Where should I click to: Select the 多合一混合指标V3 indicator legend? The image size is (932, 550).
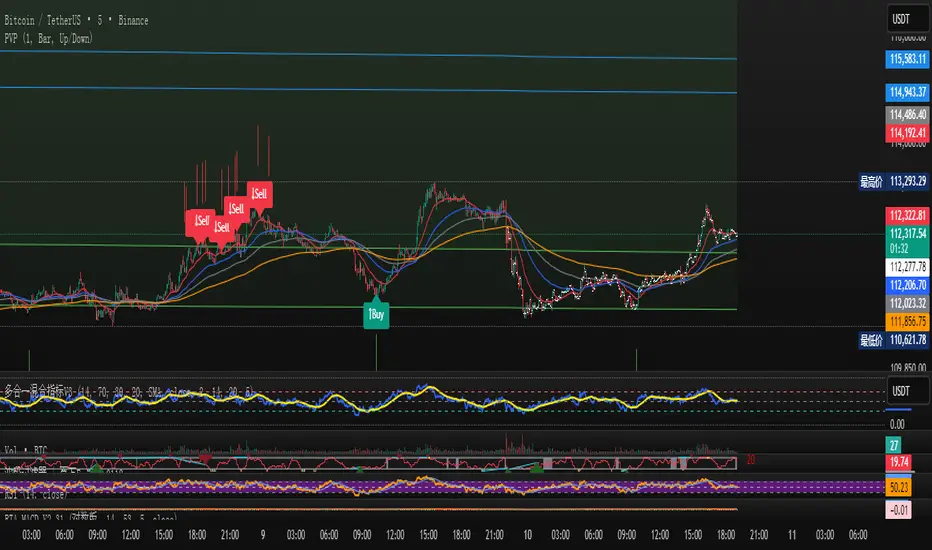[128, 392]
